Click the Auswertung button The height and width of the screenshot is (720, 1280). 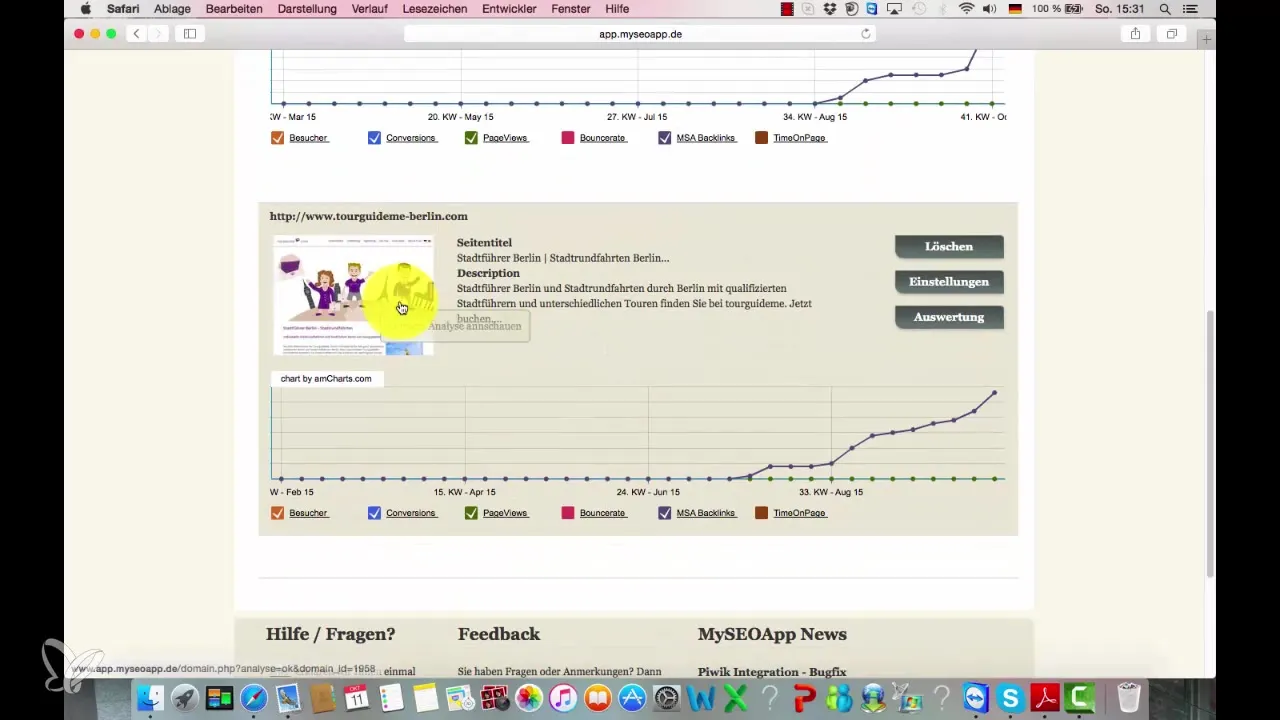pos(949,317)
